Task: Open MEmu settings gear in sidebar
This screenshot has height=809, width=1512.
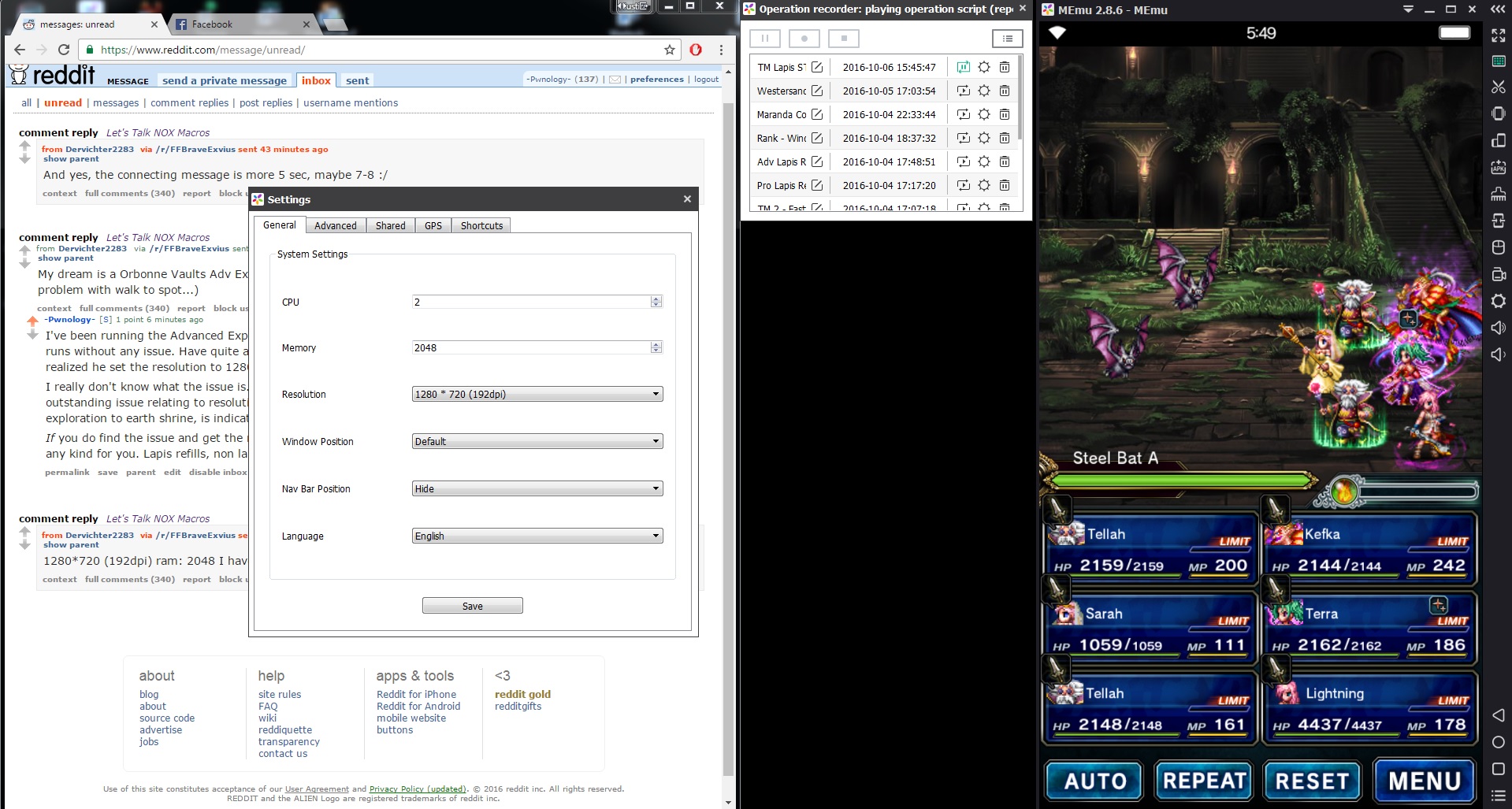Action: pyautogui.click(x=1498, y=301)
